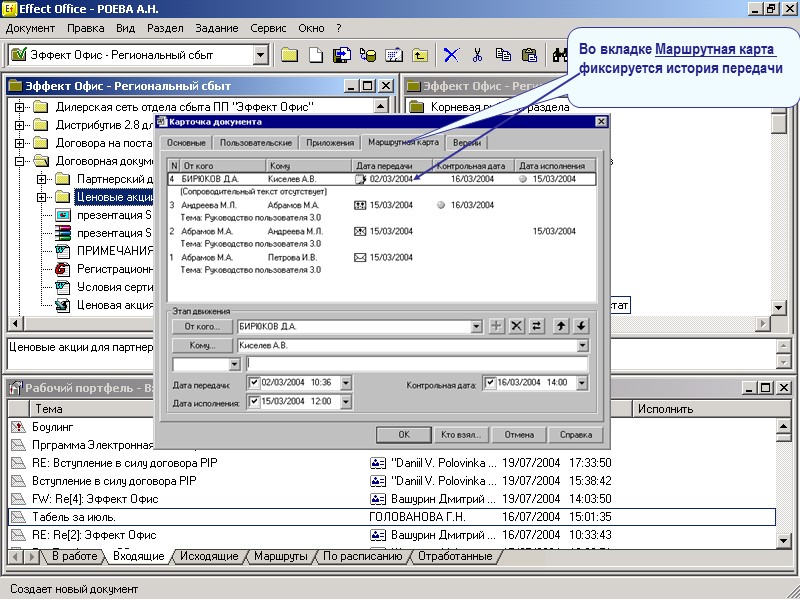Switch to the Исходящие tab
The height and width of the screenshot is (600, 800).
[209, 556]
